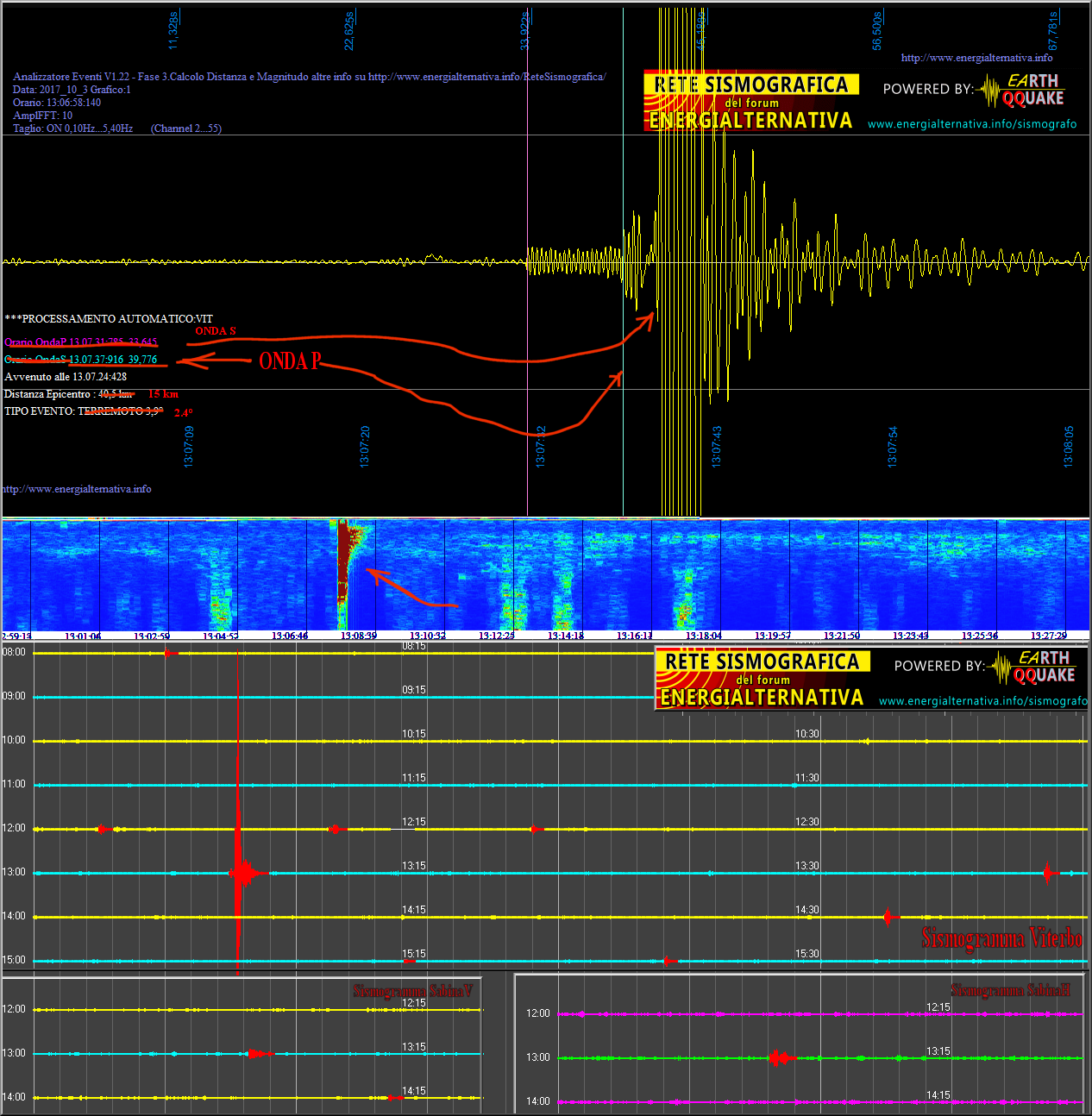This screenshot has width=1092, height=1116.
Task: Click the spectrogram '13:18:04' time label
Action: [x=704, y=636]
